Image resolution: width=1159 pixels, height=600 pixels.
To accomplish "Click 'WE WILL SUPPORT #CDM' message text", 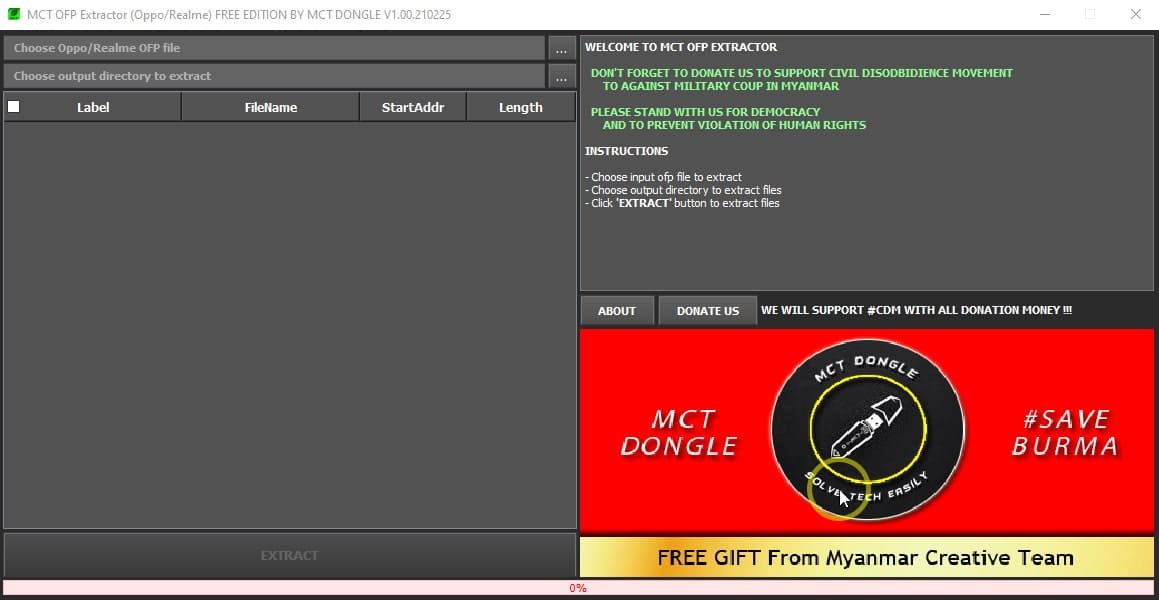I will pos(917,310).
